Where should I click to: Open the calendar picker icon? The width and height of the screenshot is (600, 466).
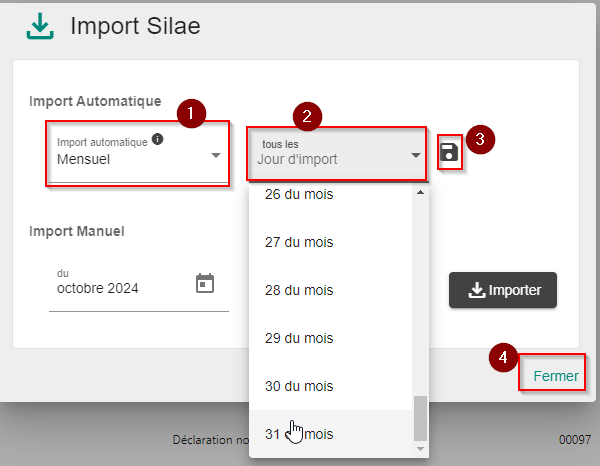[205, 284]
